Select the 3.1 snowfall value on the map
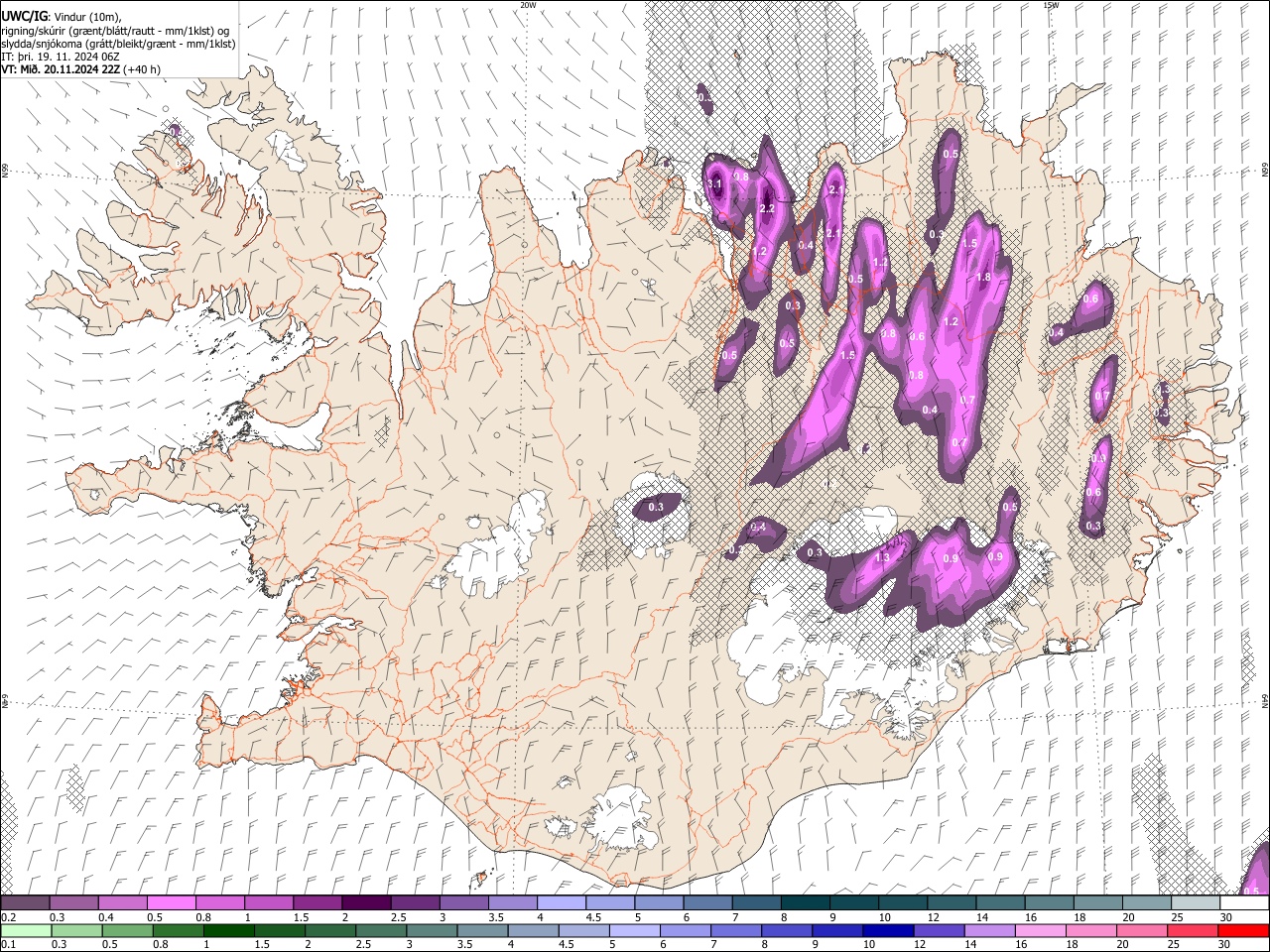The width and height of the screenshot is (1270, 952). [714, 183]
